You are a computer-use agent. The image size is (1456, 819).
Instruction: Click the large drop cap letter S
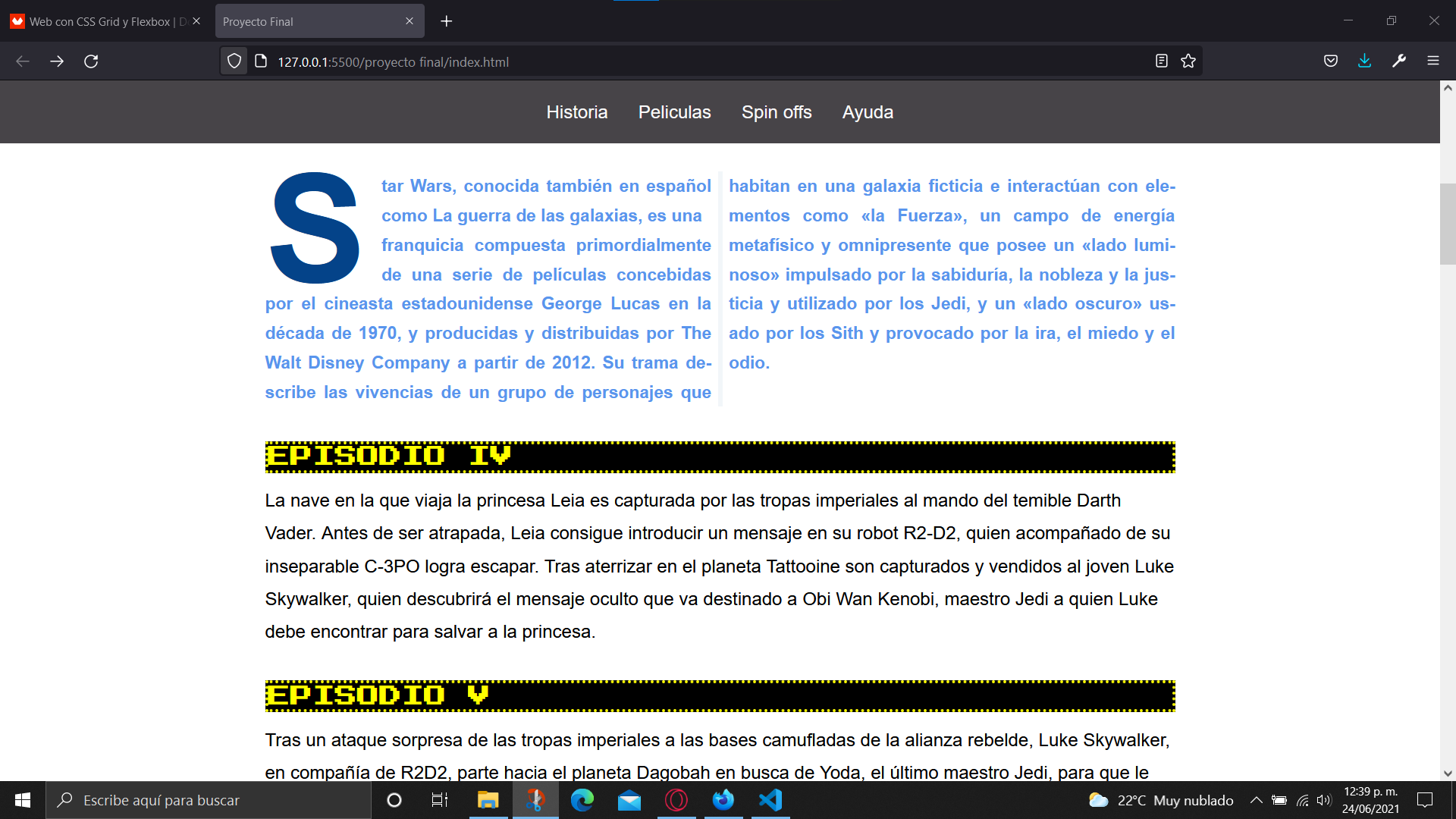pyautogui.click(x=315, y=228)
